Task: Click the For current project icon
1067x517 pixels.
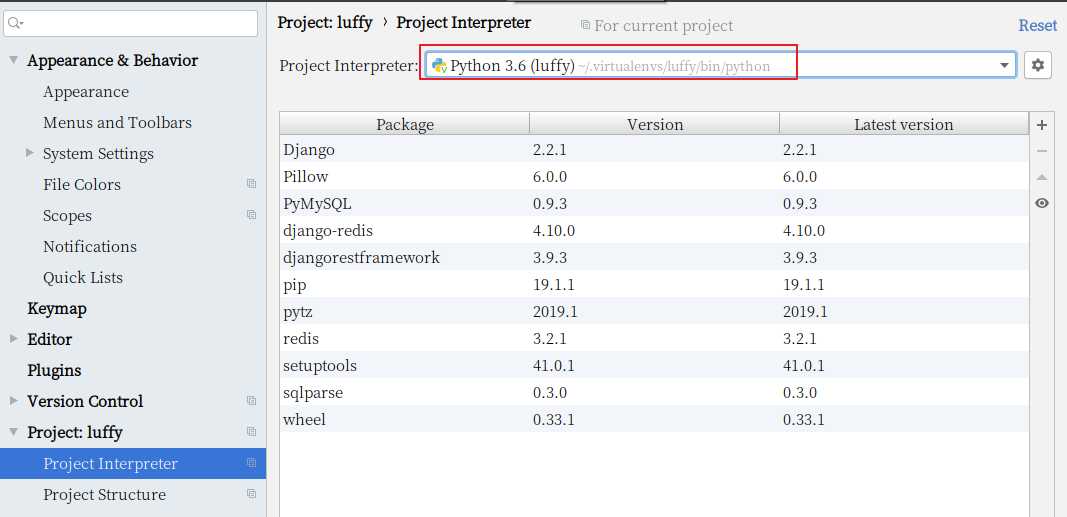Action: click(x=585, y=26)
